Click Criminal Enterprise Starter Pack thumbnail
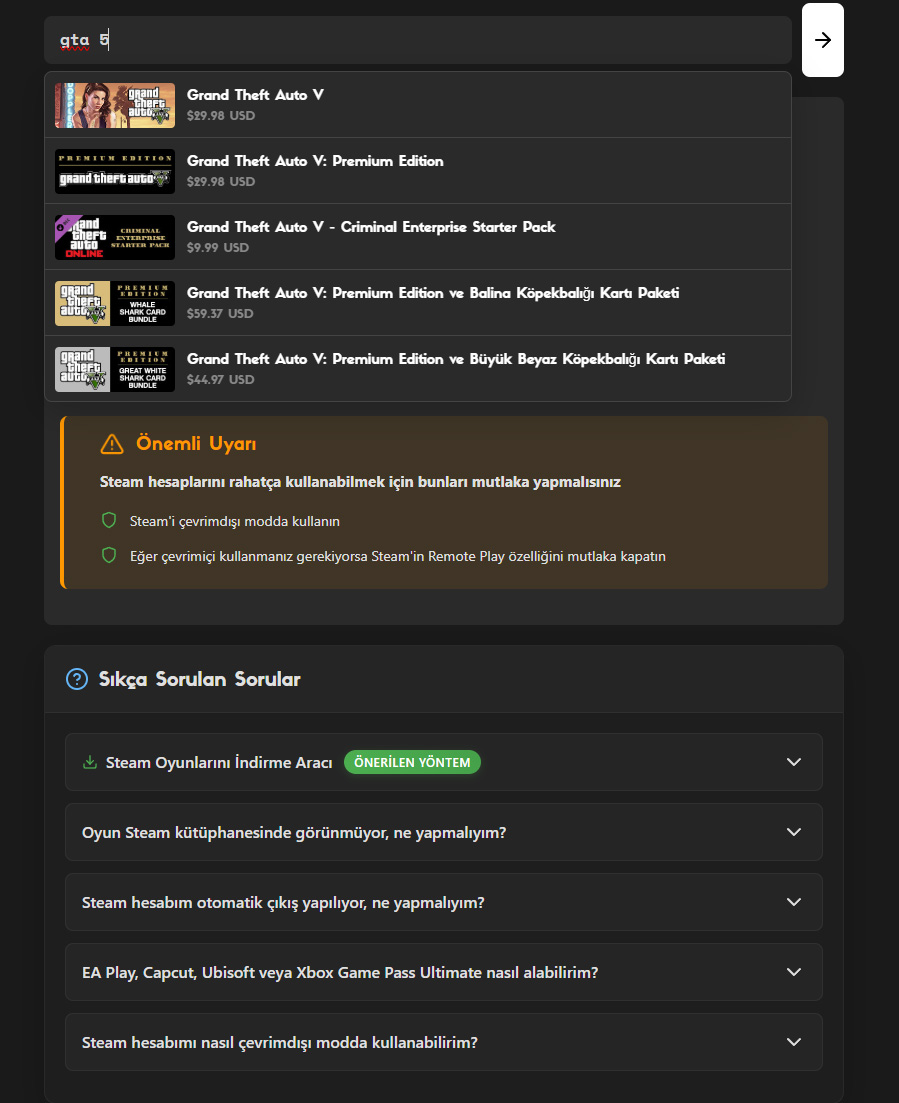The height and width of the screenshot is (1103, 899). [115, 237]
